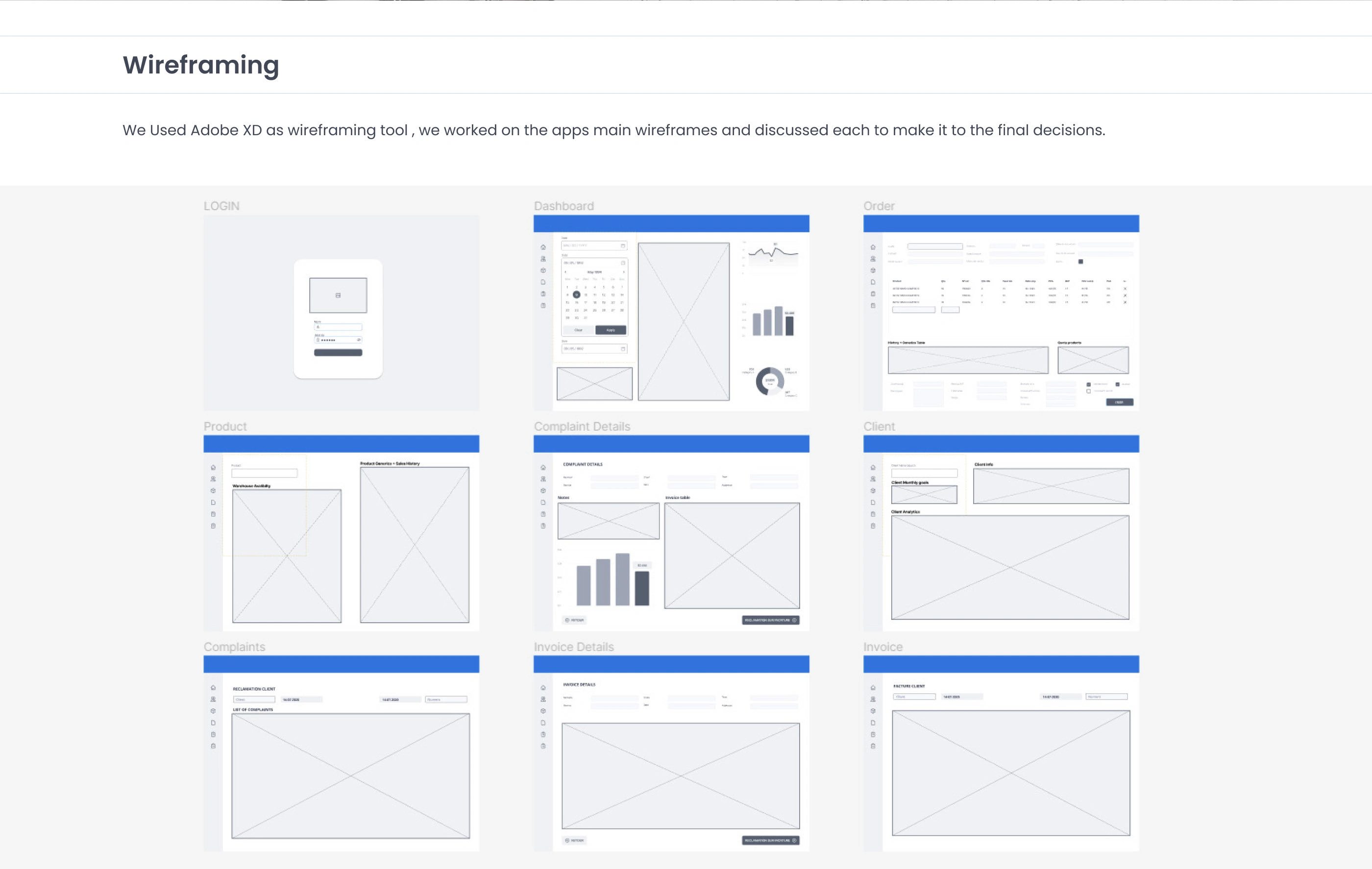Click dark submit button in Login wireframe
The width and height of the screenshot is (1372, 869).
click(x=338, y=353)
